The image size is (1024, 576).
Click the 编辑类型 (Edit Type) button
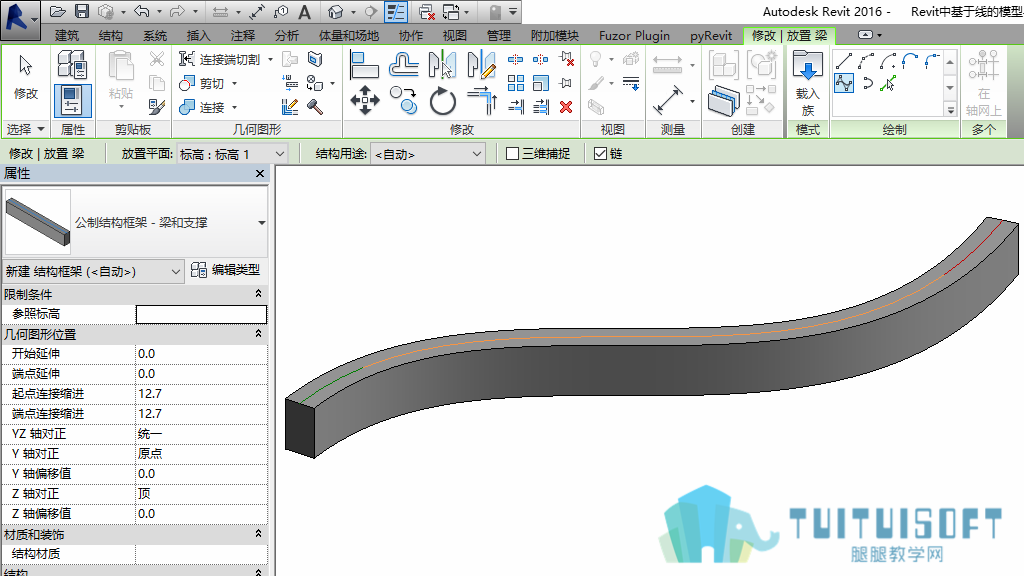(x=226, y=270)
